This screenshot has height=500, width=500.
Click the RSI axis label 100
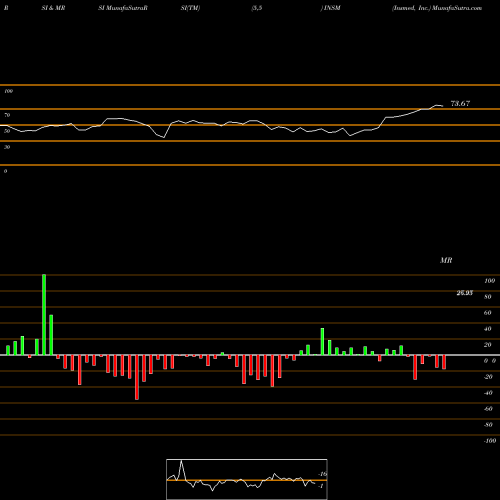tap(9, 91)
